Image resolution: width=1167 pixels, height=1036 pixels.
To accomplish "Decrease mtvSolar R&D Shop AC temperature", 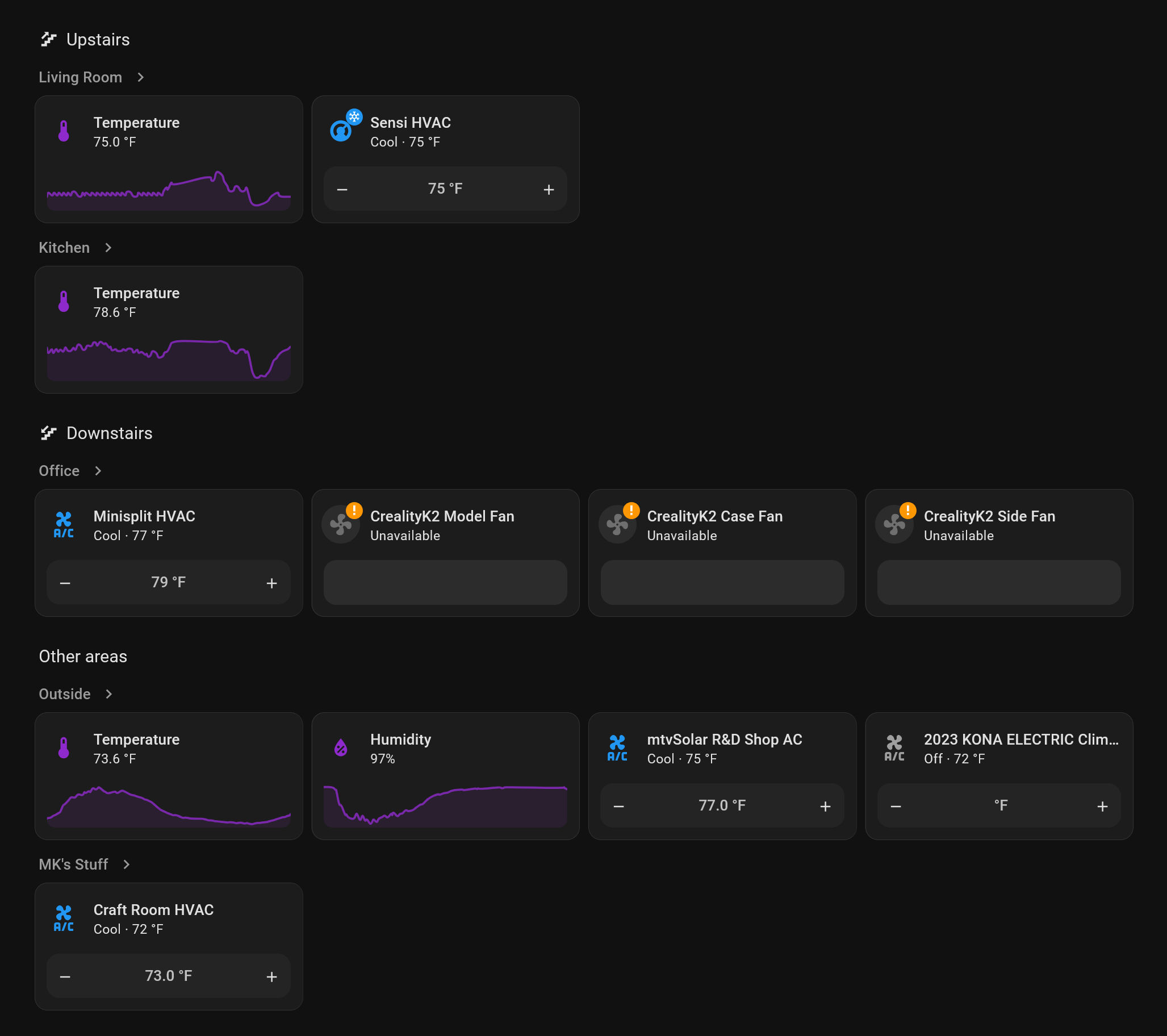I will pyautogui.click(x=619, y=807).
